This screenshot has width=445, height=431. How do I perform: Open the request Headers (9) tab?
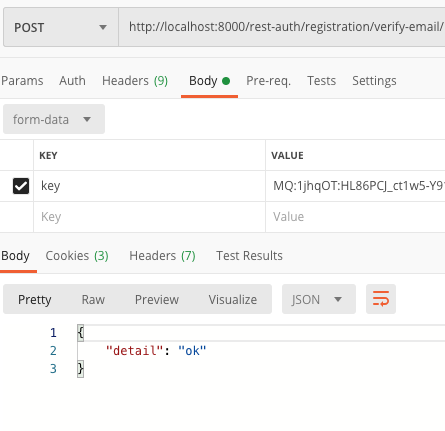pyautogui.click(x=135, y=81)
